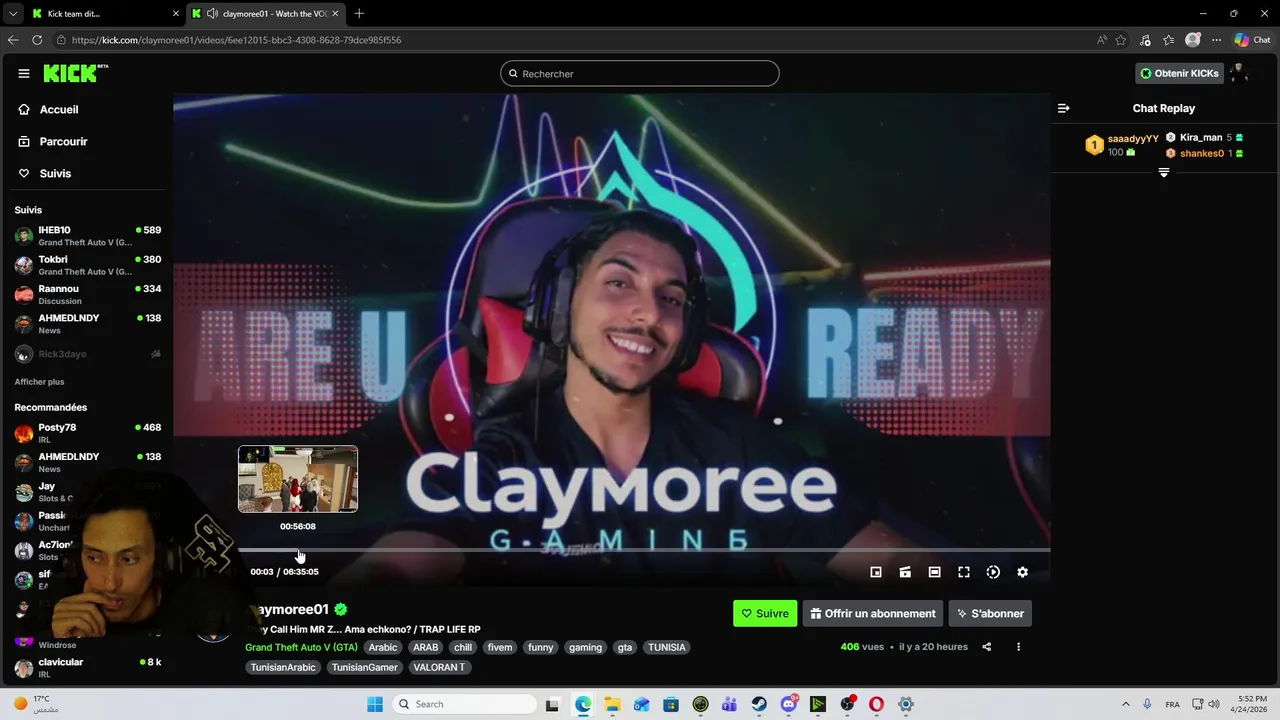This screenshot has height=720, width=1280.
Task: Click the Obtenir KICKs button
Action: tap(1179, 73)
